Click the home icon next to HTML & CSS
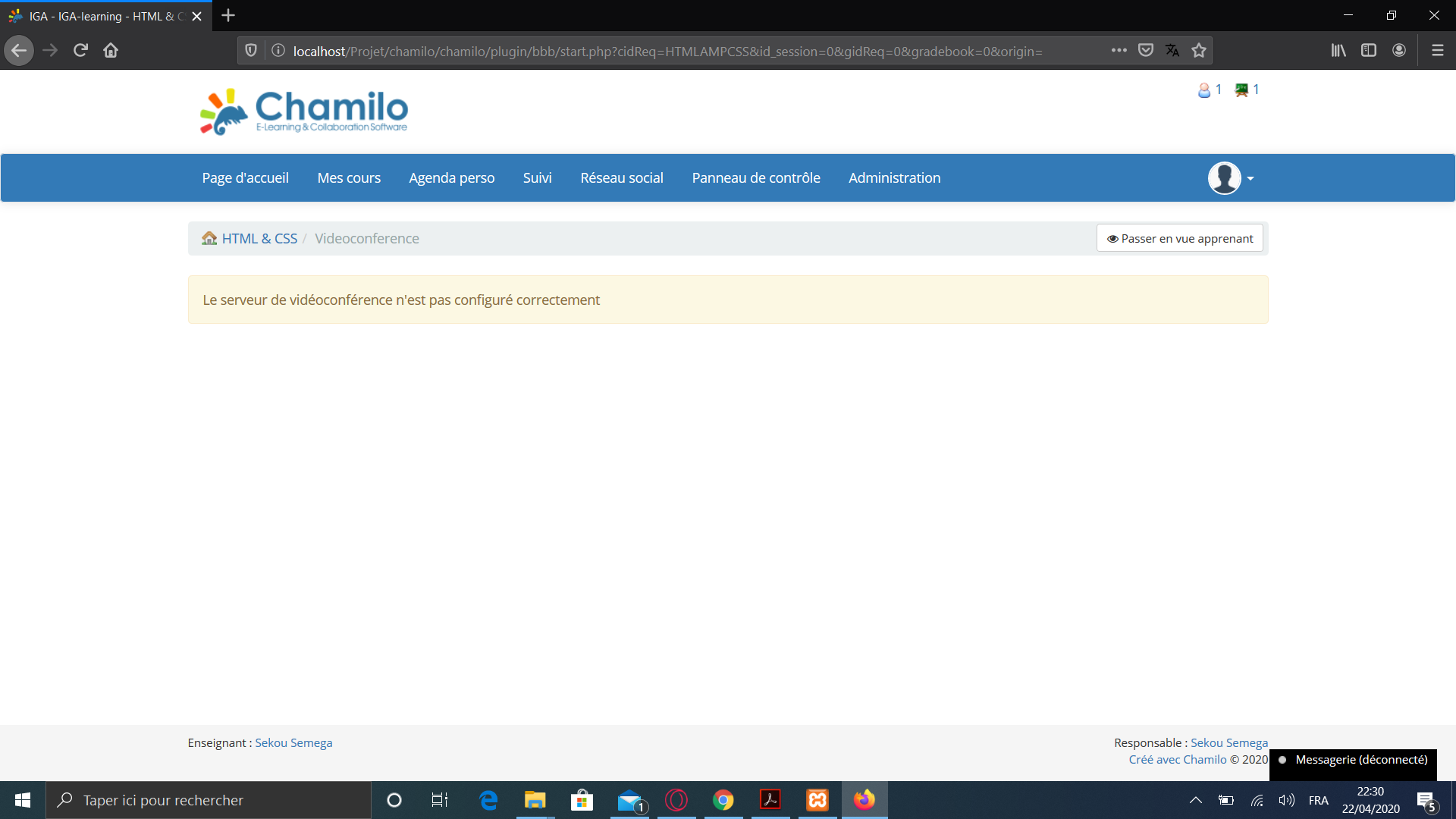Image resolution: width=1456 pixels, height=819 pixels. pos(209,237)
